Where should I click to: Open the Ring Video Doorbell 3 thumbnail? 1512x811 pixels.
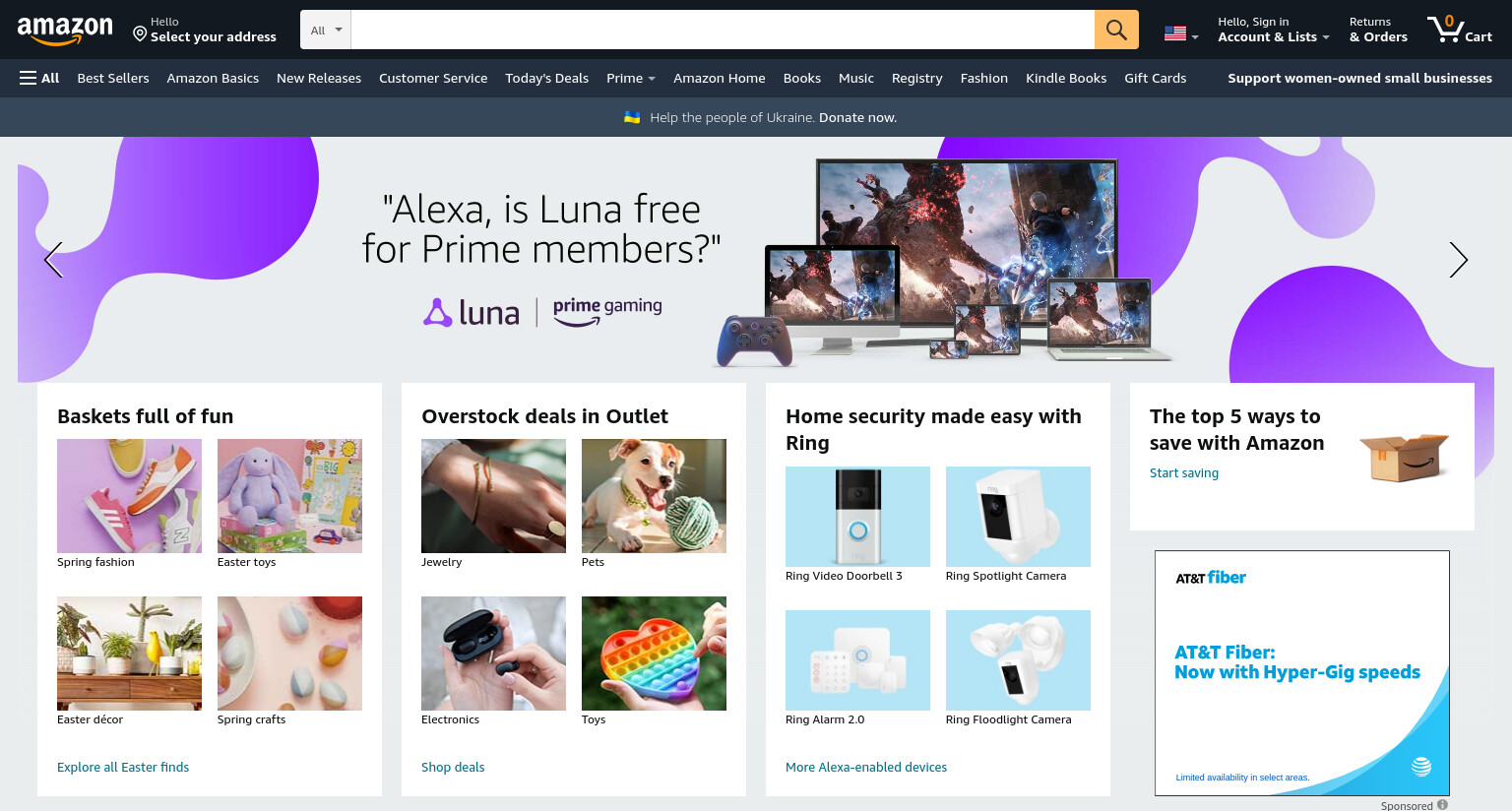point(857,517)
